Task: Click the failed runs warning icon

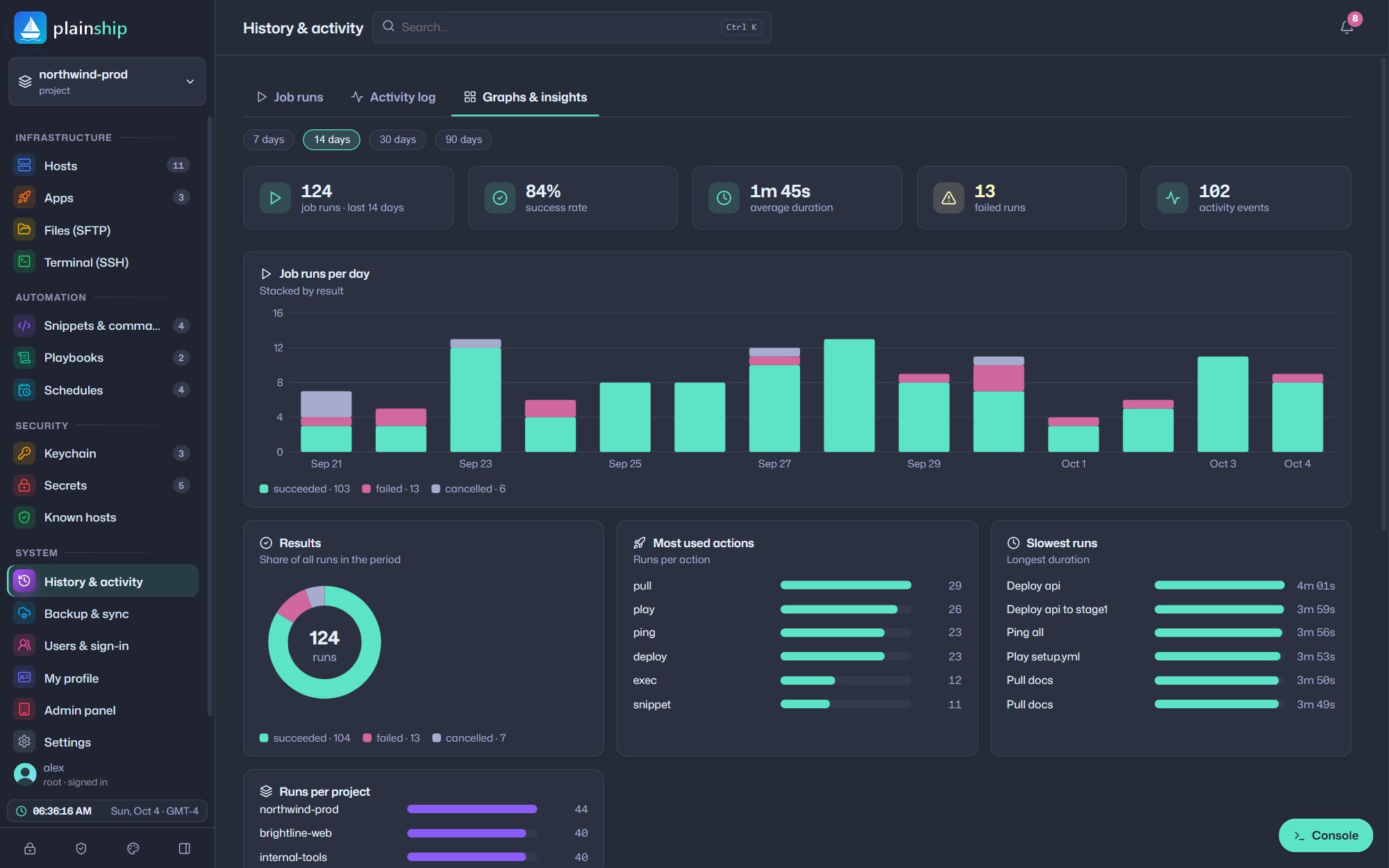Action: click(x=949, y=198)
